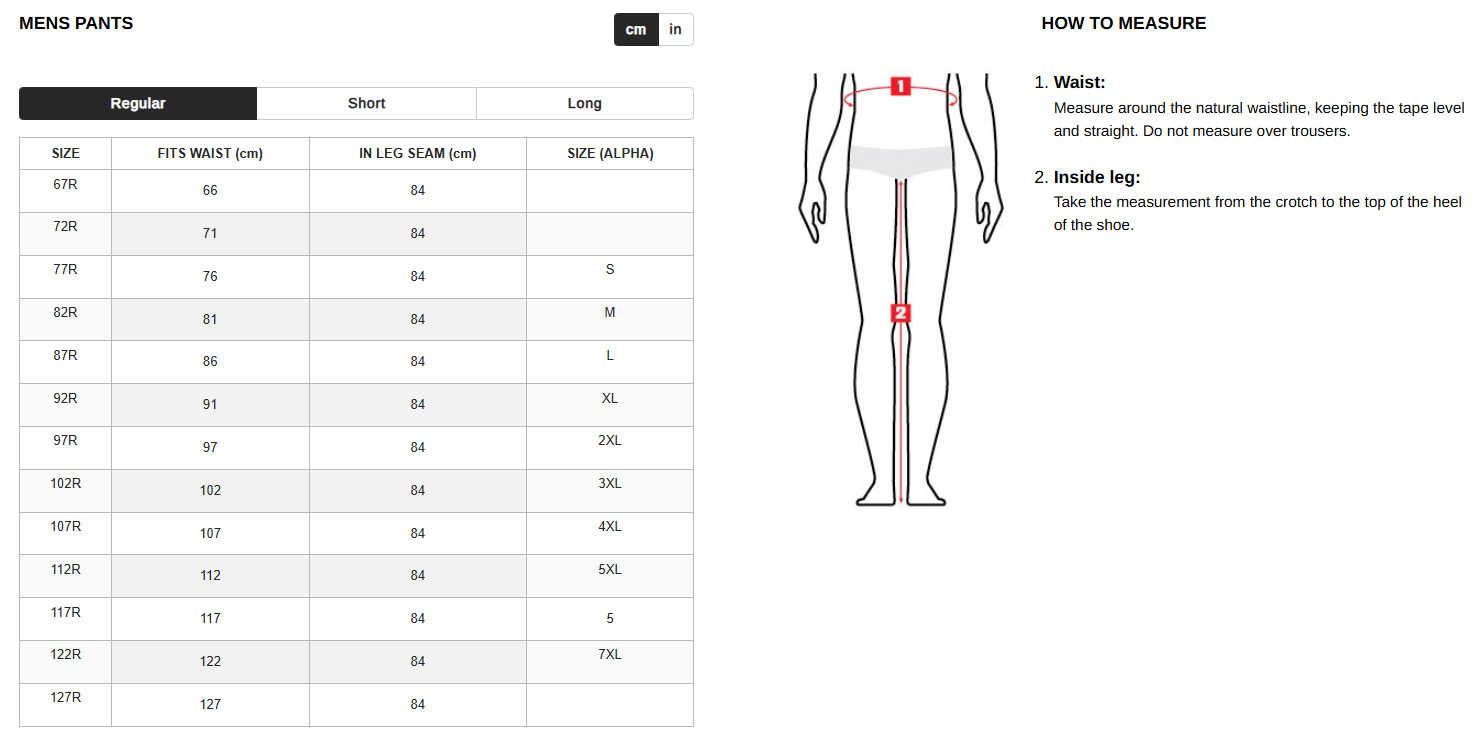Click the red inside leg marker 2 icon

point(901,313)
